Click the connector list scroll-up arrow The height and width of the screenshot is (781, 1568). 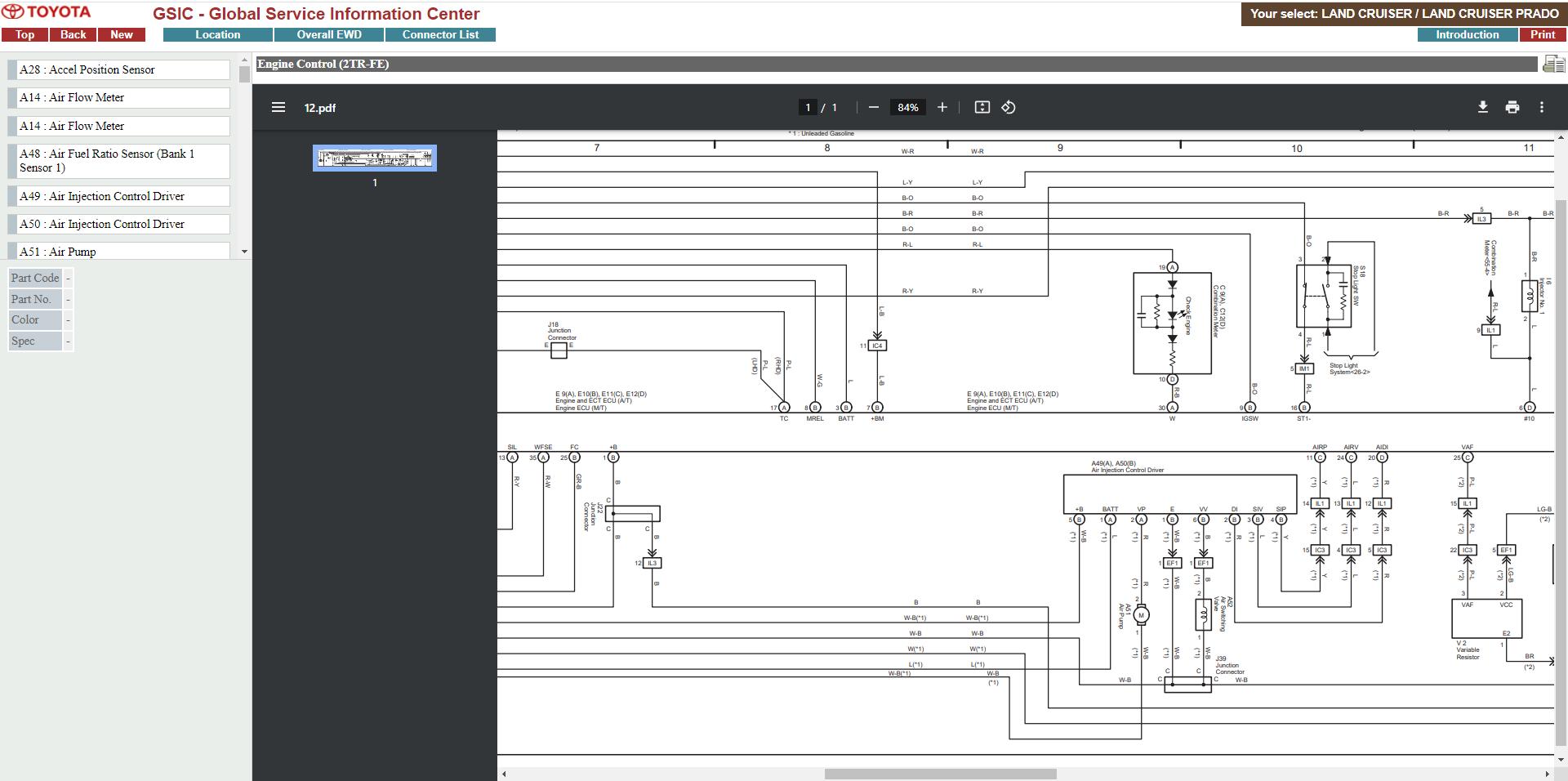coord(244,60)
